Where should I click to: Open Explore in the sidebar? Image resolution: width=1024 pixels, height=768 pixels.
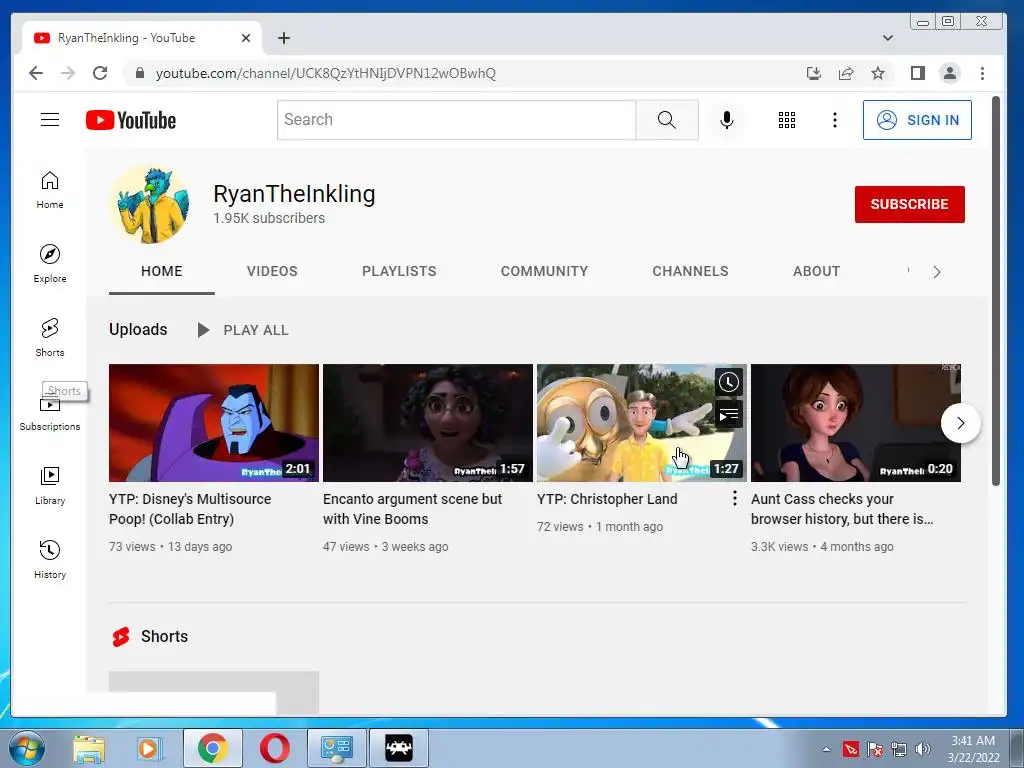(x=50, y=264)
